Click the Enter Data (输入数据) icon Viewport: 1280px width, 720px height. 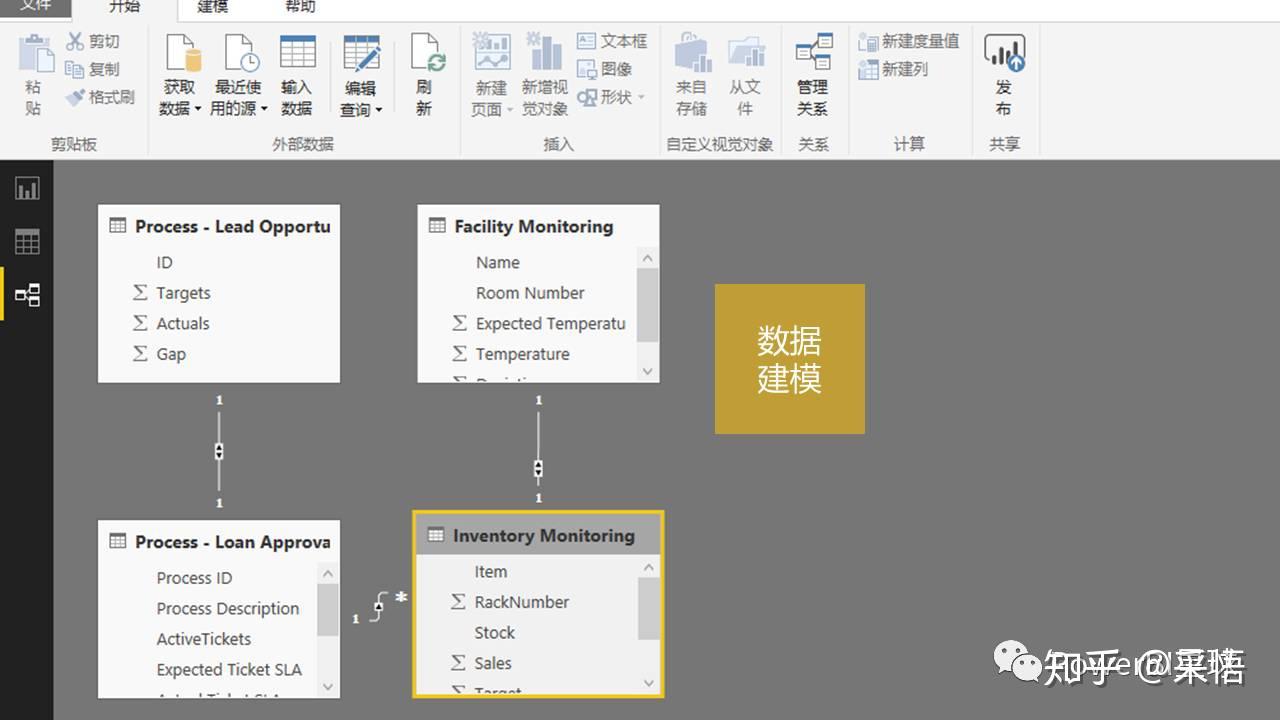[x=297, y=53]
